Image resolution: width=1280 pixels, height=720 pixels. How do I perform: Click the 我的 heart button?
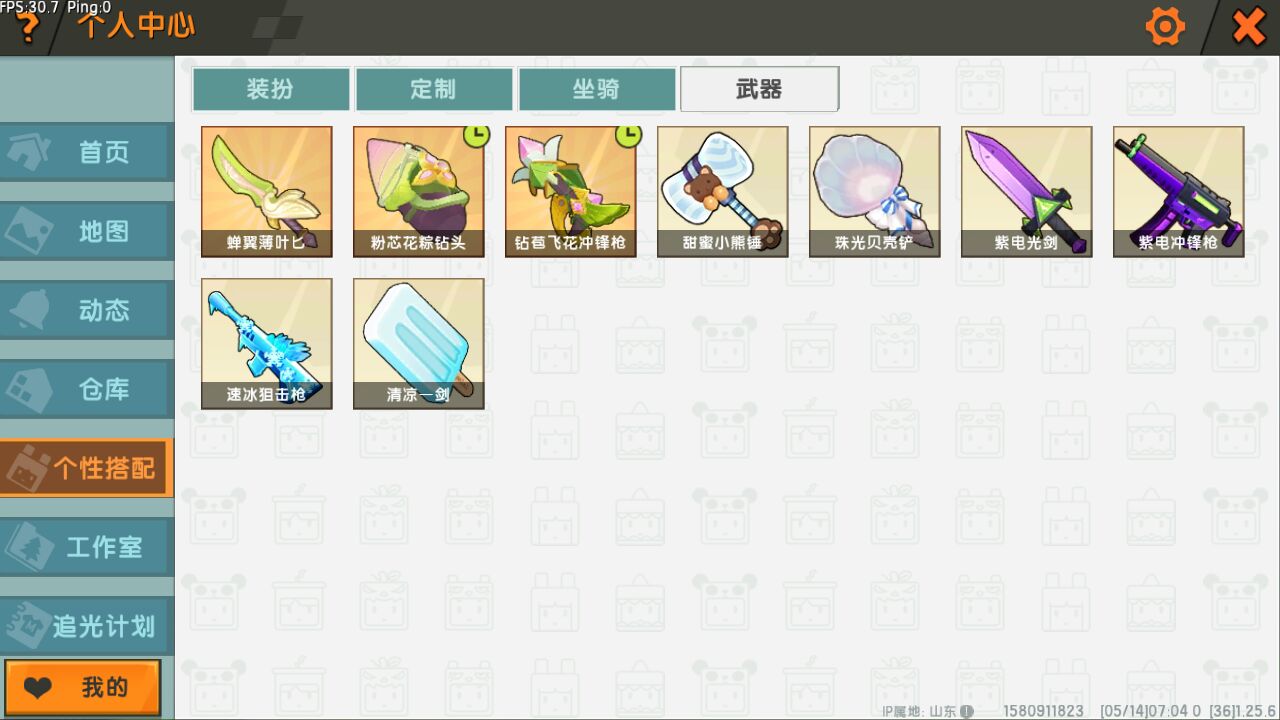pos(82,687)
